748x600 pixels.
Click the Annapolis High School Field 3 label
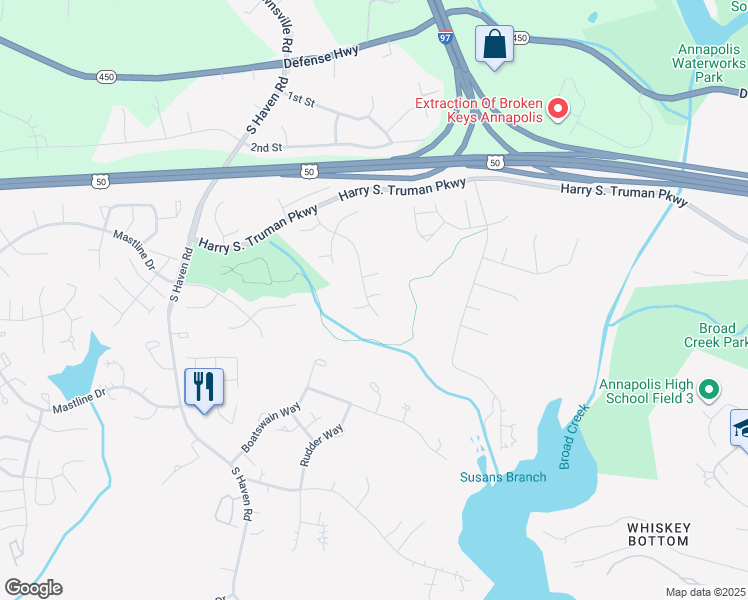pos(646,391)
